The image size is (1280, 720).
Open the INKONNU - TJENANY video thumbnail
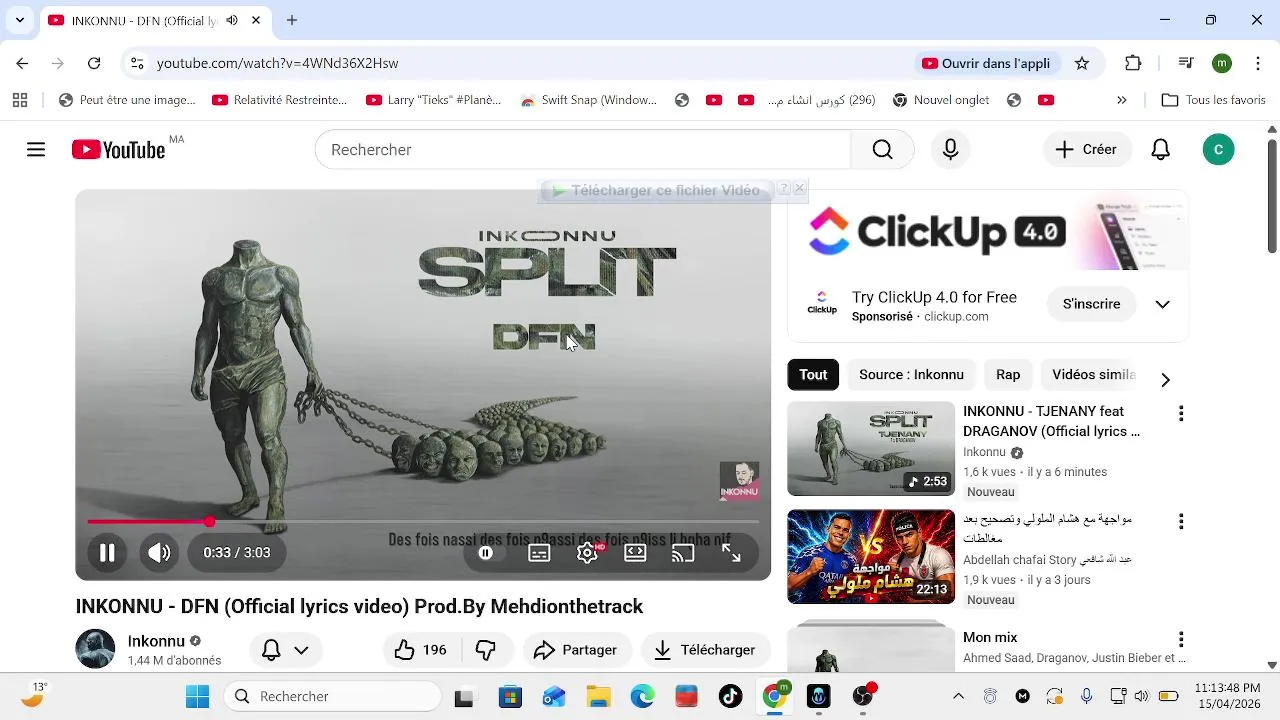[x=871, y=449]
